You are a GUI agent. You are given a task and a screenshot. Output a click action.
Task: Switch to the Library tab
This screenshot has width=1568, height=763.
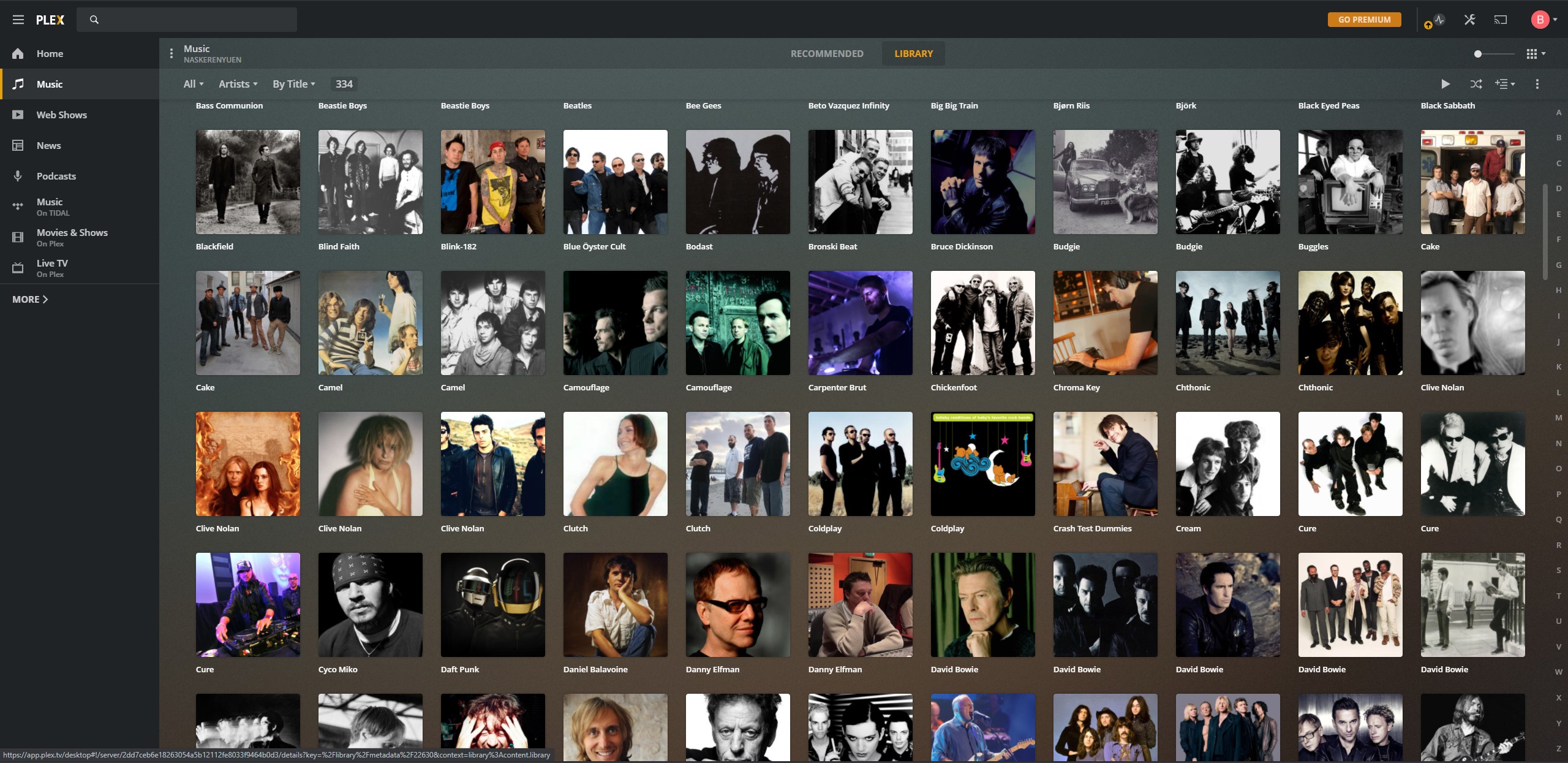913,53
